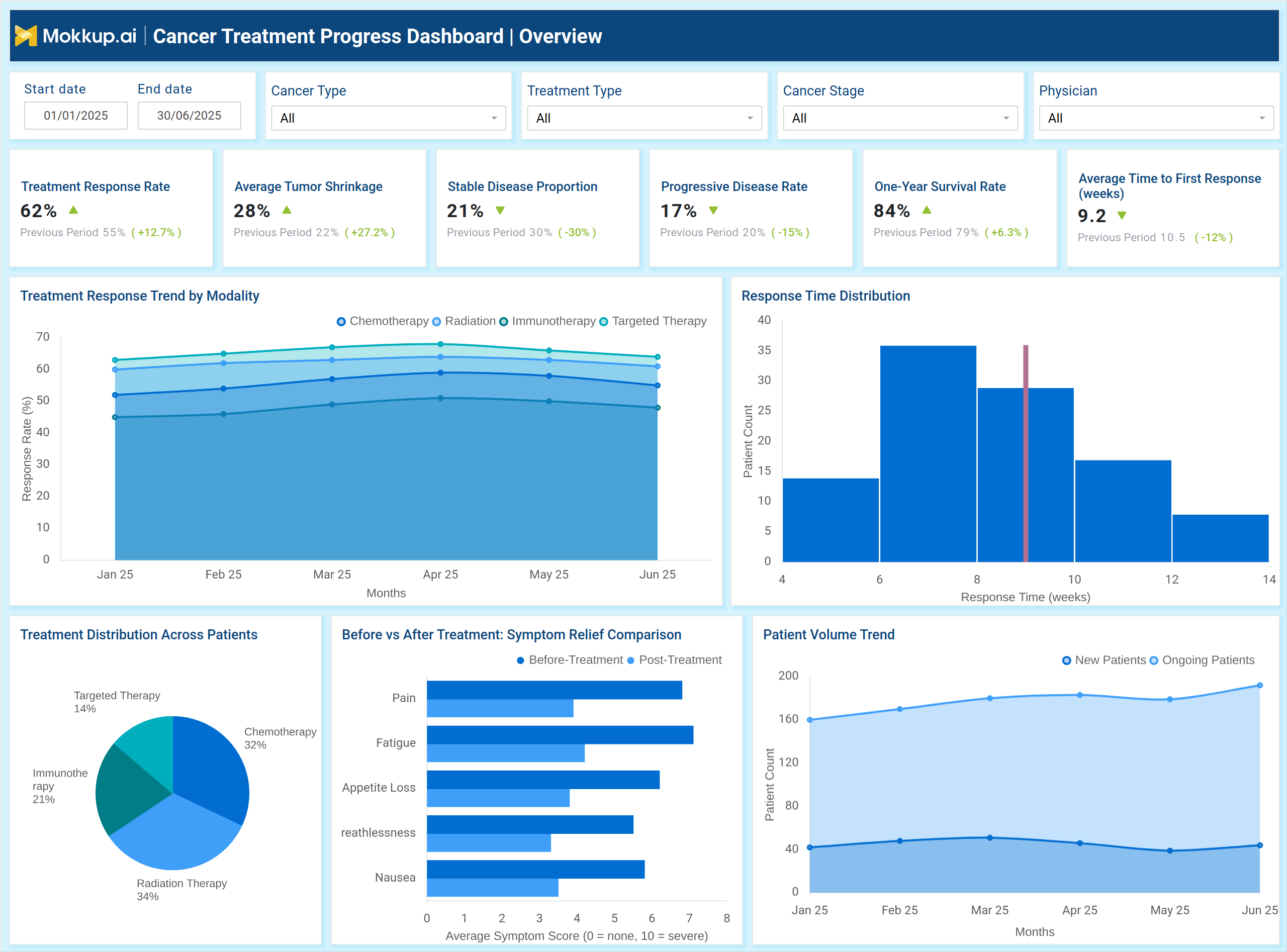Image resolution: width=1287 pixels, height=952 pixels.
Task: Click the down arrow beside 17% progressive disease
Action: coord(713,211)
